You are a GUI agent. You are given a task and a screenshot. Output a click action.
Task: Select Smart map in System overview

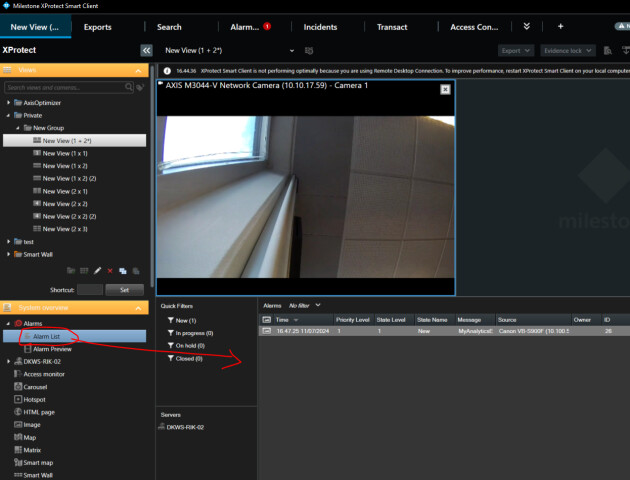pos(40,463)
